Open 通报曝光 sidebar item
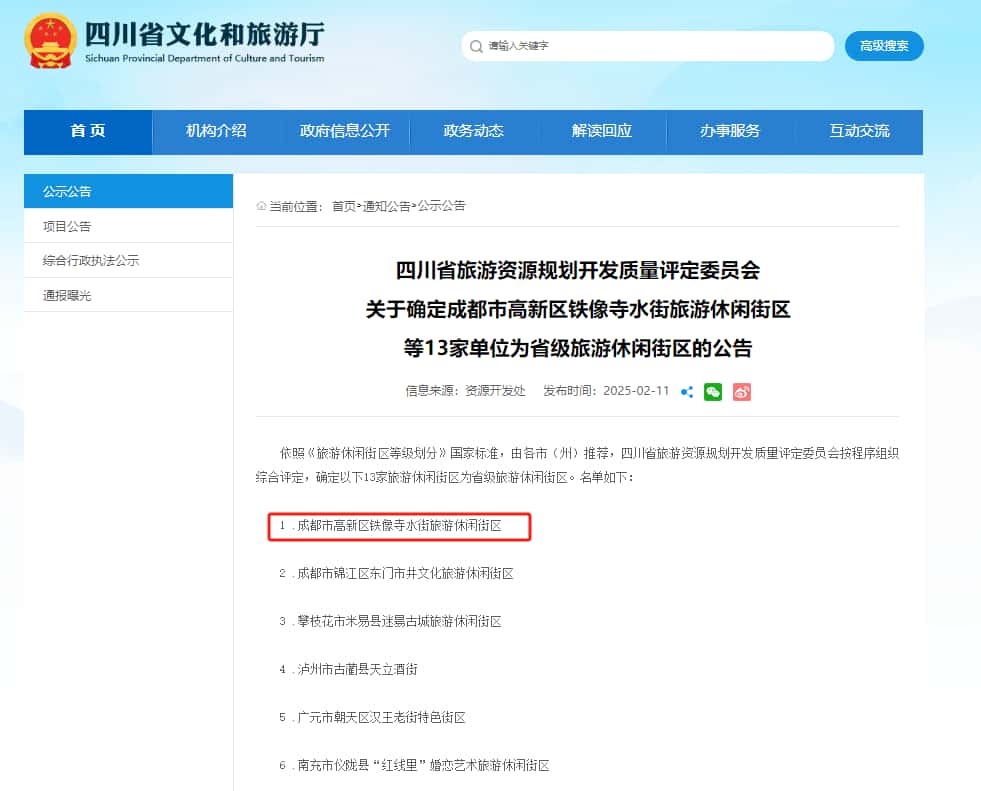The image size is (981, 791). pyautogui.click(x=128, y=296)
